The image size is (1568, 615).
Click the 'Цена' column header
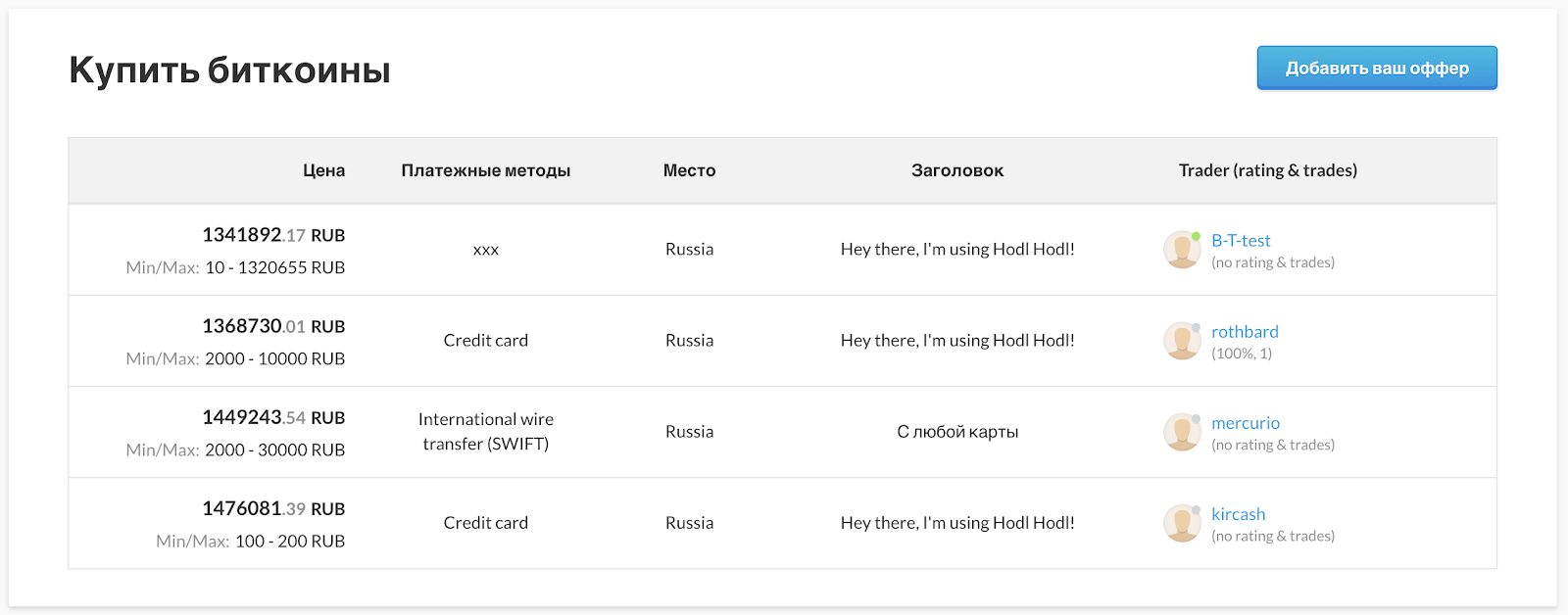point(323,170)
